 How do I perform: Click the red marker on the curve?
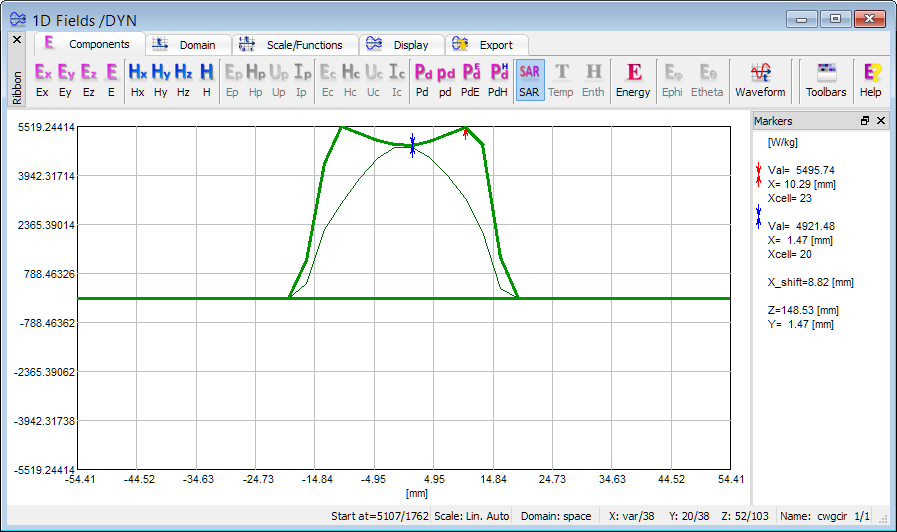[466, 132]
